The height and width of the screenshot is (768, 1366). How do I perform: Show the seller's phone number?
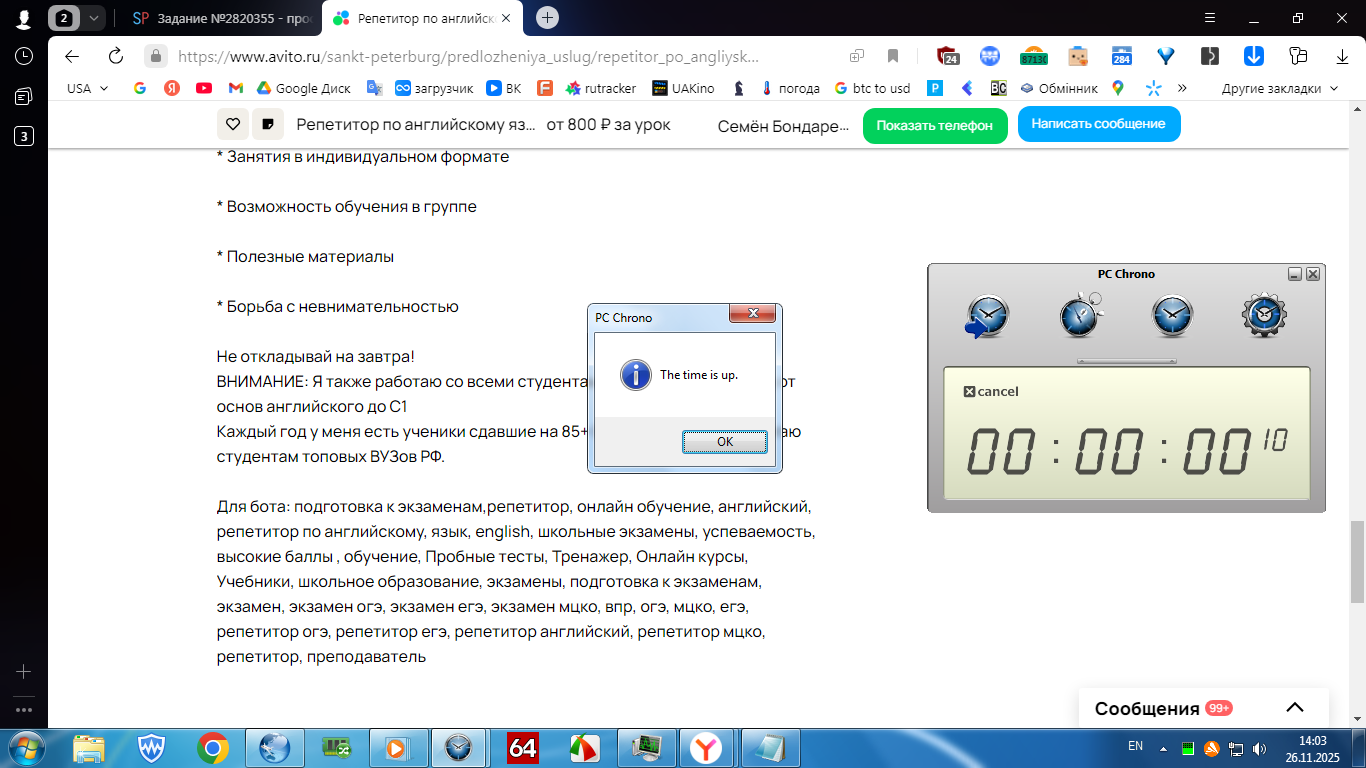(x=934, y=125)
